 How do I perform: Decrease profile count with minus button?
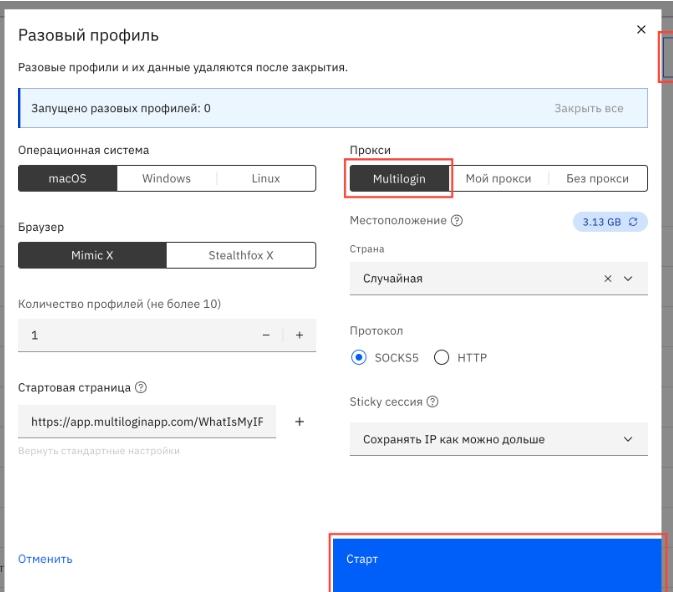[266, 335]
